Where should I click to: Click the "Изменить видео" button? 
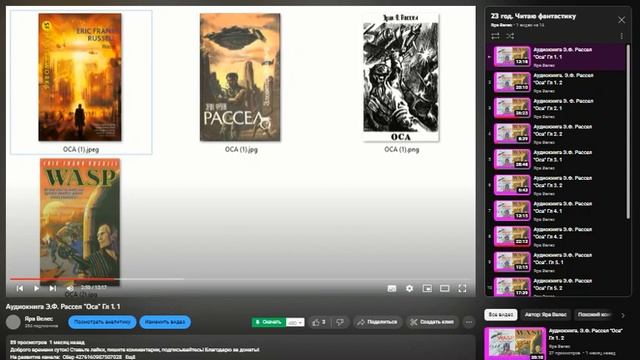click(x=165, y=322)
